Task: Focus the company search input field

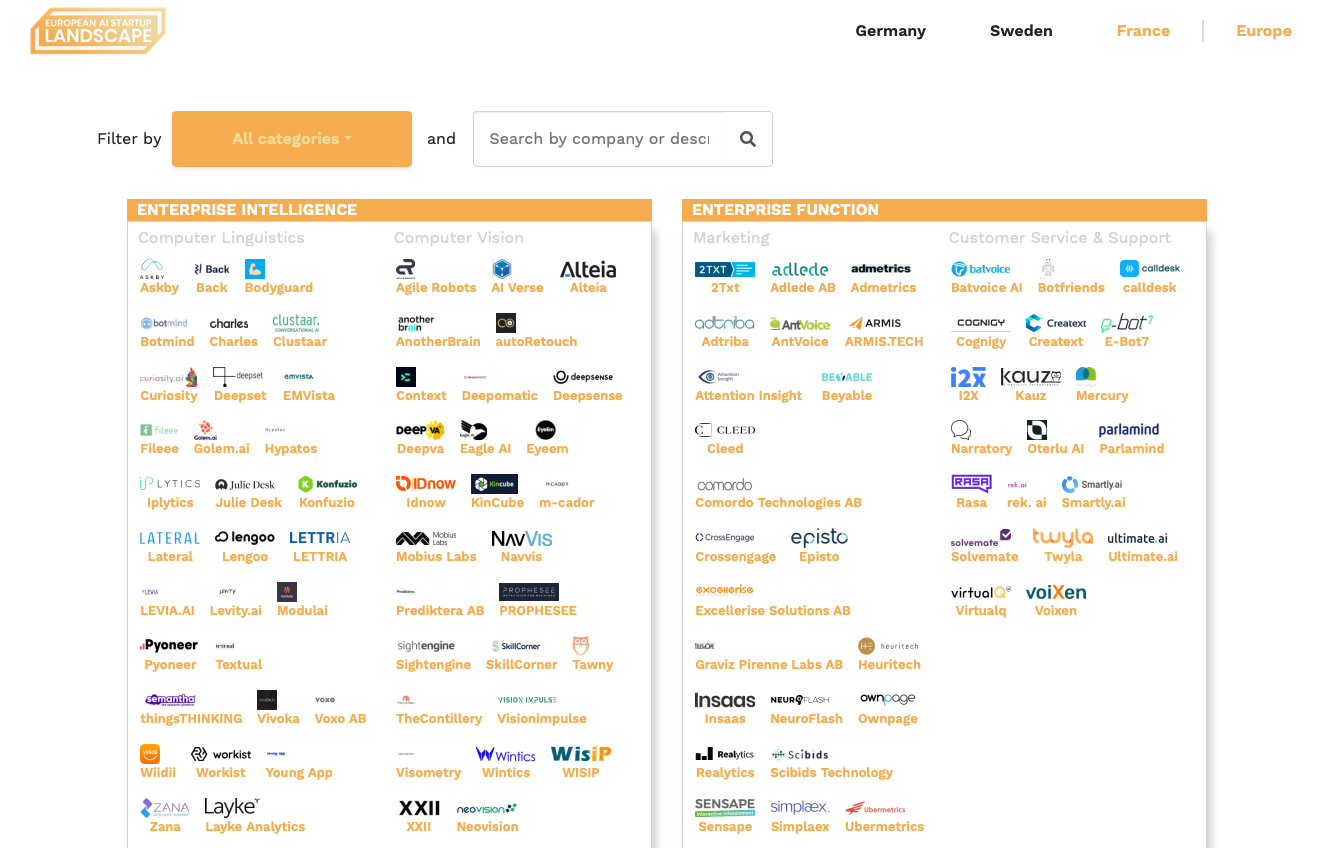Action: pyautogui.click(x=600, y=139)
